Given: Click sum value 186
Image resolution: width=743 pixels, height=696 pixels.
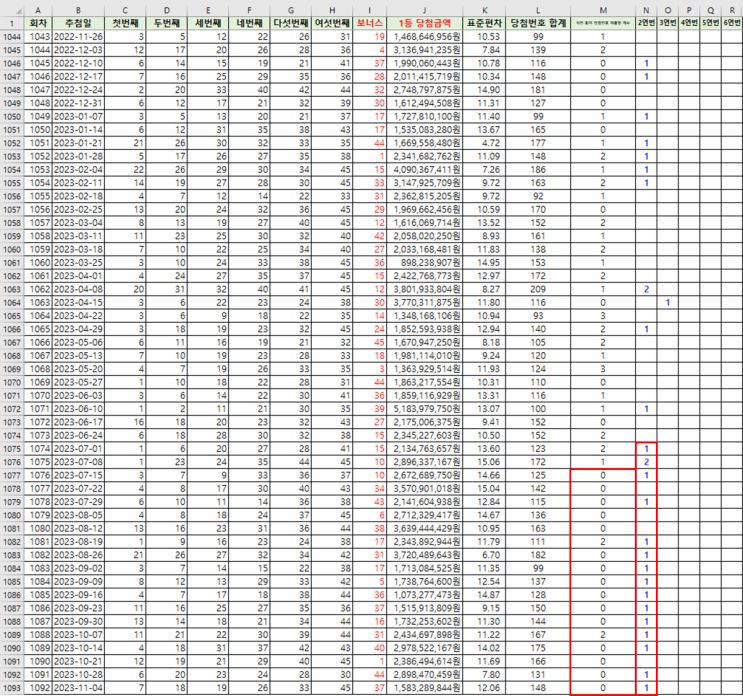Looking at the screenshot, I should tap(538, 169).
